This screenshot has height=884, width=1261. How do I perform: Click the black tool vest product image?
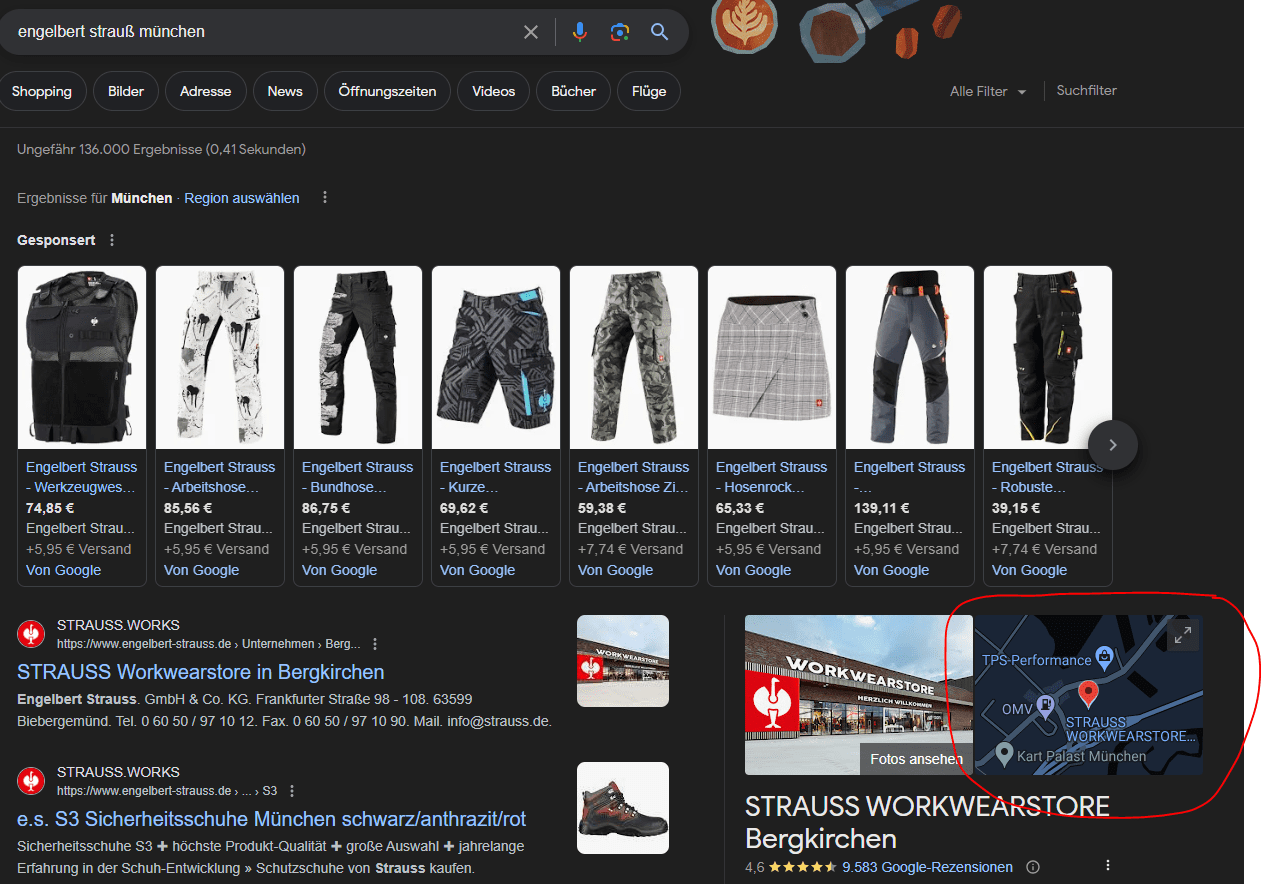click(x=82, y=357)
